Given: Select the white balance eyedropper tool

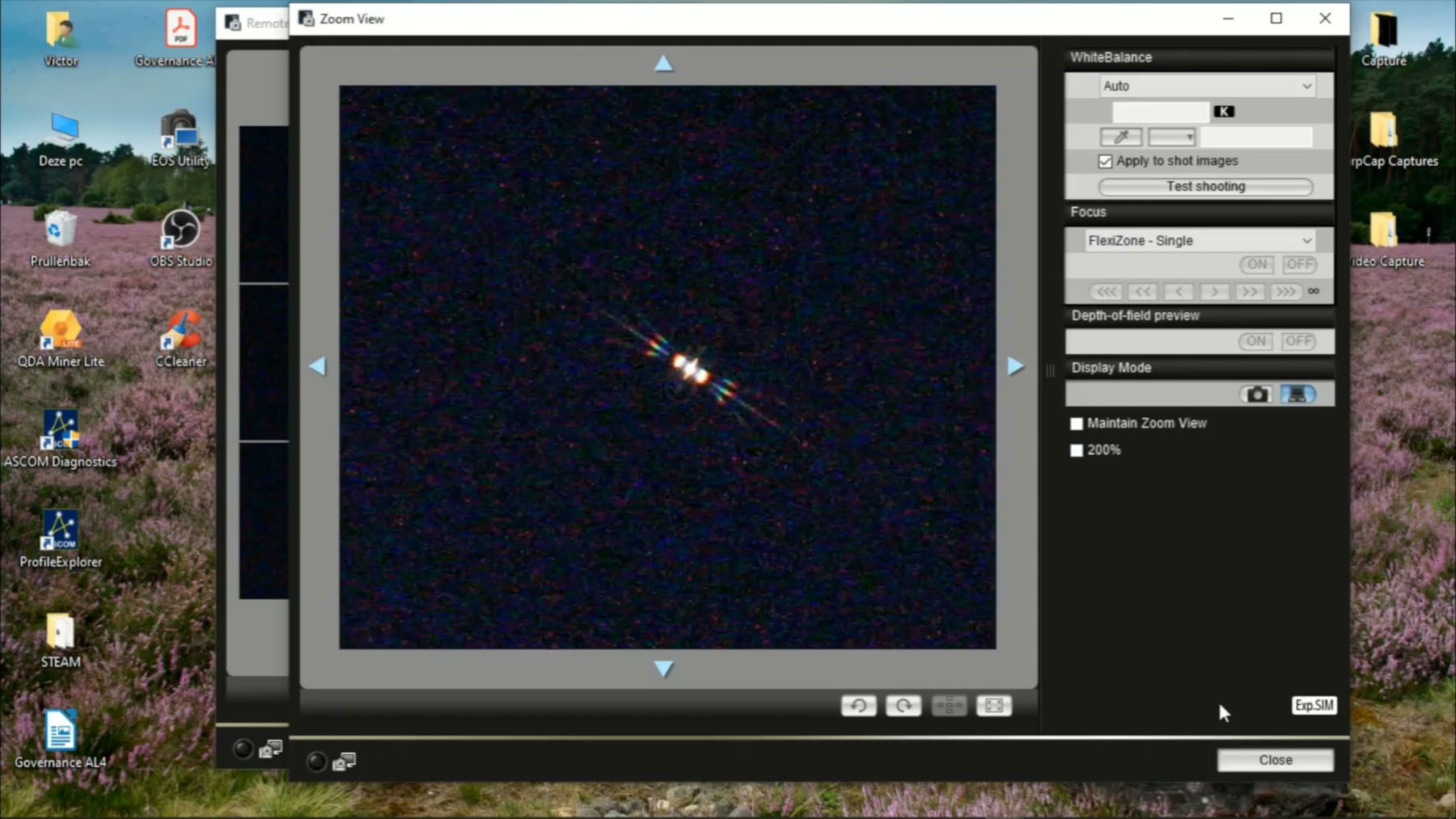Looking at the screenshot, I should click(x=1120, y=137).
